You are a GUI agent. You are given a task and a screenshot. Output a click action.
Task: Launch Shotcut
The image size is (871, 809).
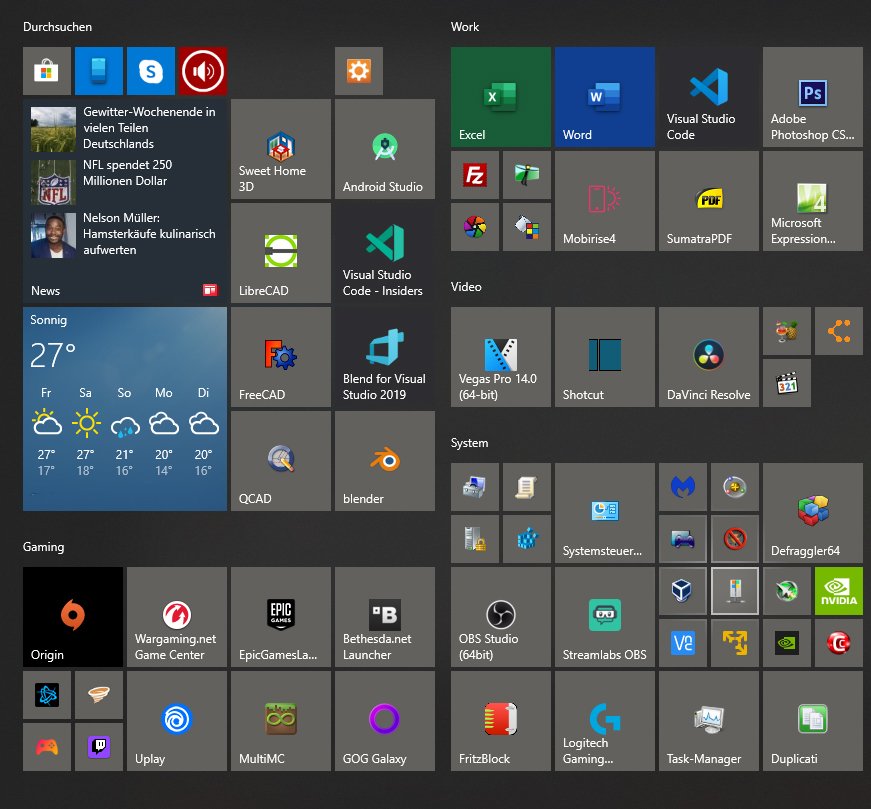click(x=604, y=357)
